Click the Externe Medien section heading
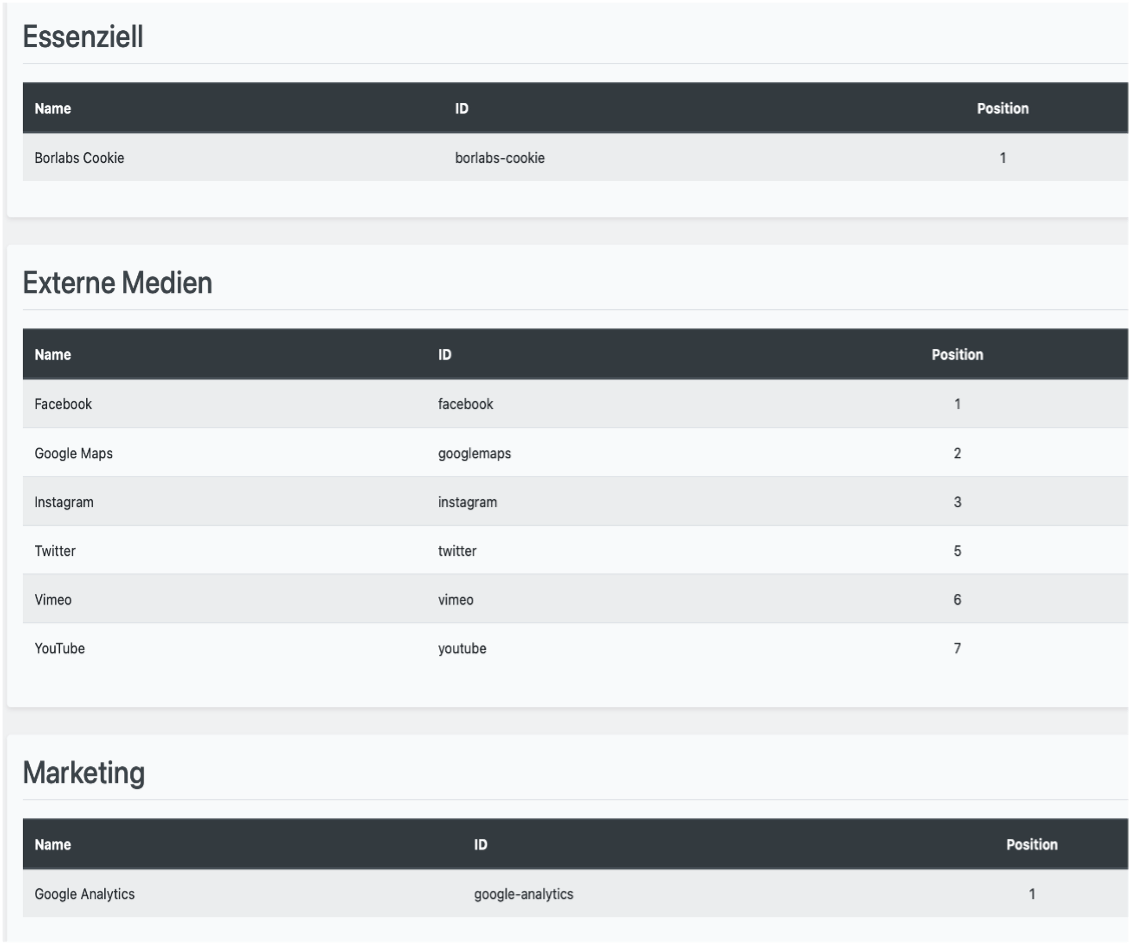Viewport: 1133px width, 947px height. (117, 283)
